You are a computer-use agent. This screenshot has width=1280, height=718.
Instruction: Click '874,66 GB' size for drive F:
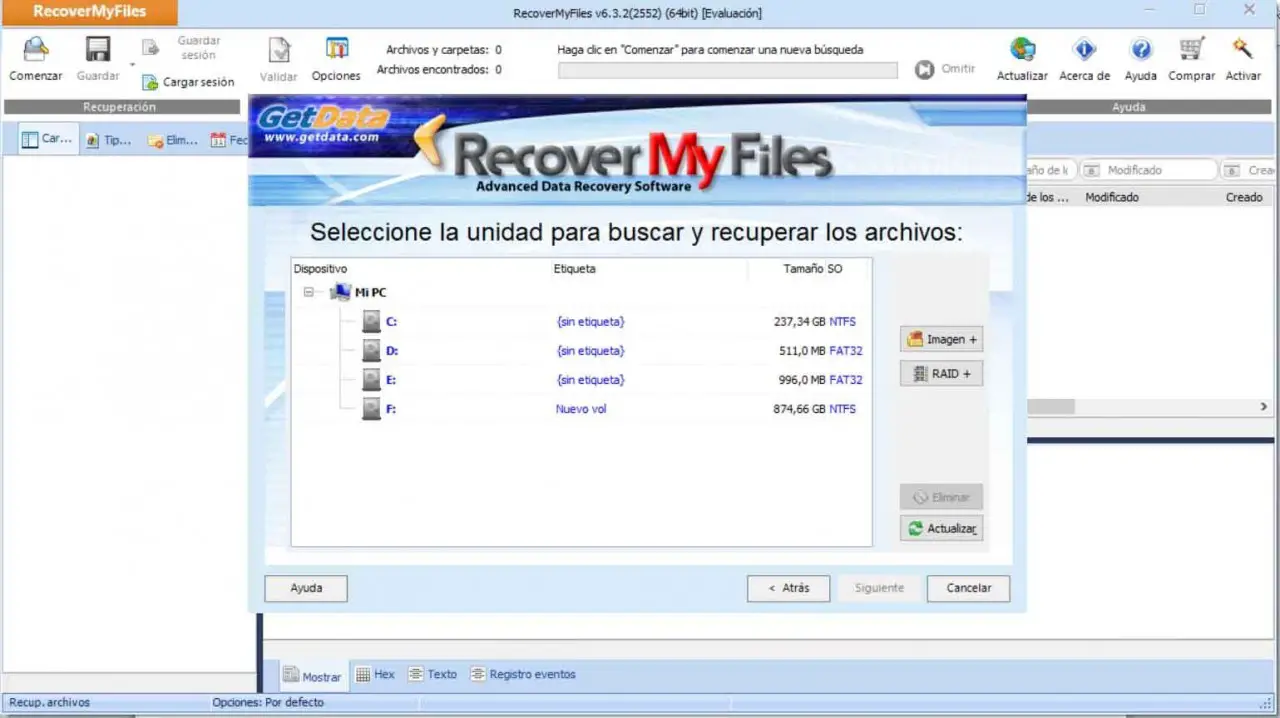point(799,408)
